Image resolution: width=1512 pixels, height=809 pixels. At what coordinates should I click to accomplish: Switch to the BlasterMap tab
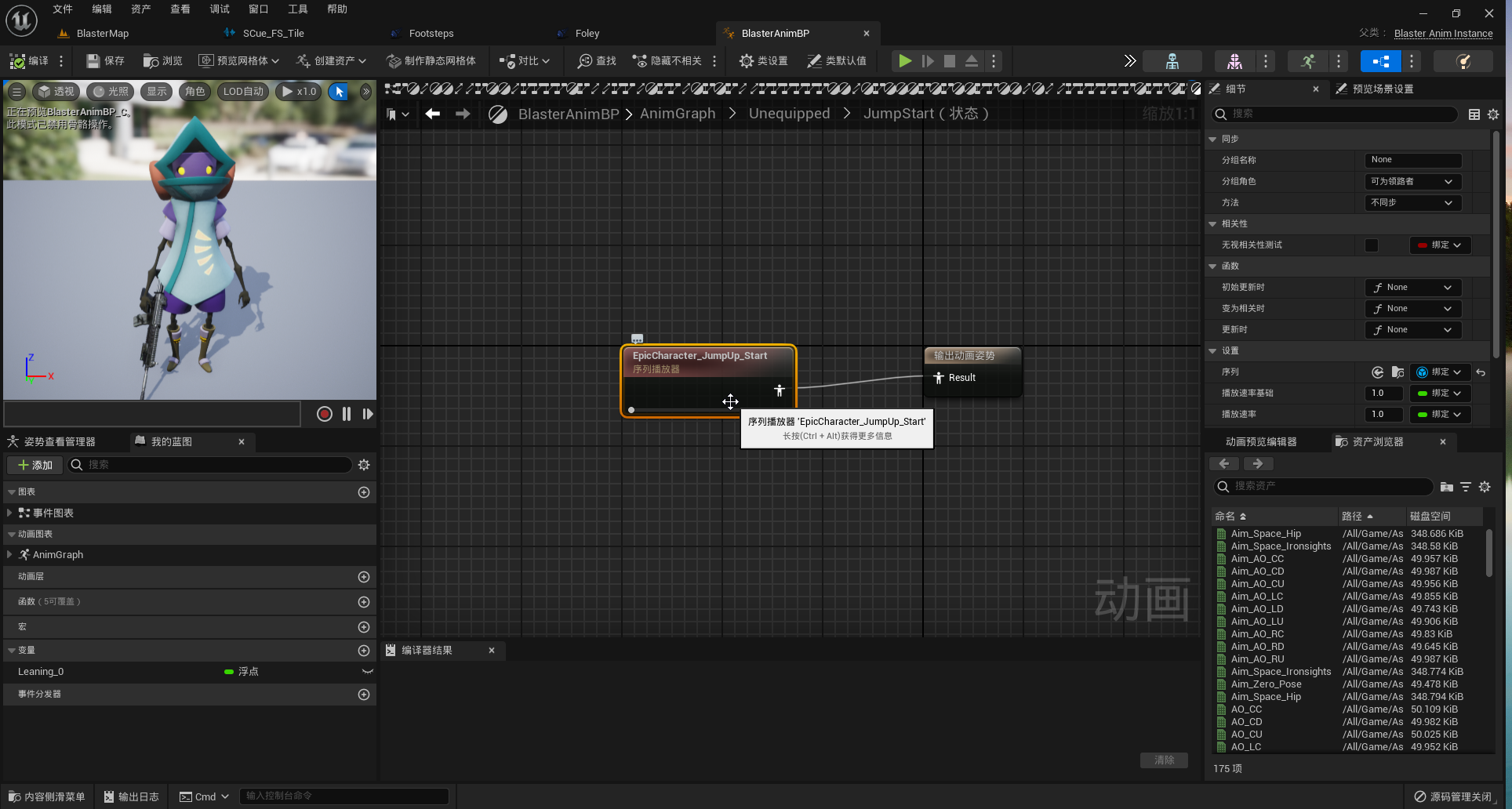tap(103, 33)
